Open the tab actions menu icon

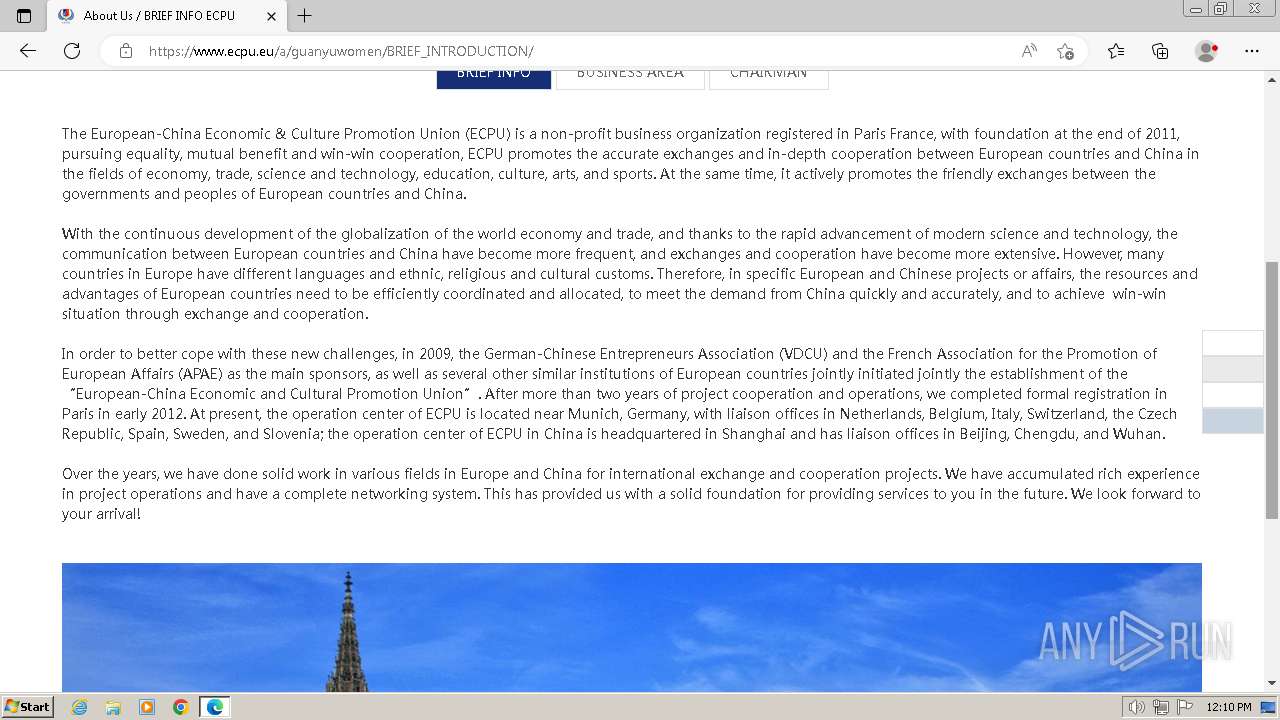[24, 15]
